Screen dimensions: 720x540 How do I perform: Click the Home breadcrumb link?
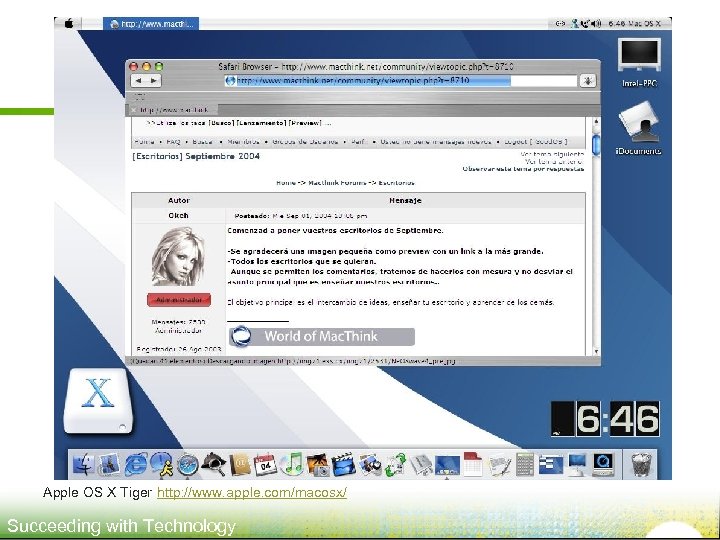coord(286,183)
